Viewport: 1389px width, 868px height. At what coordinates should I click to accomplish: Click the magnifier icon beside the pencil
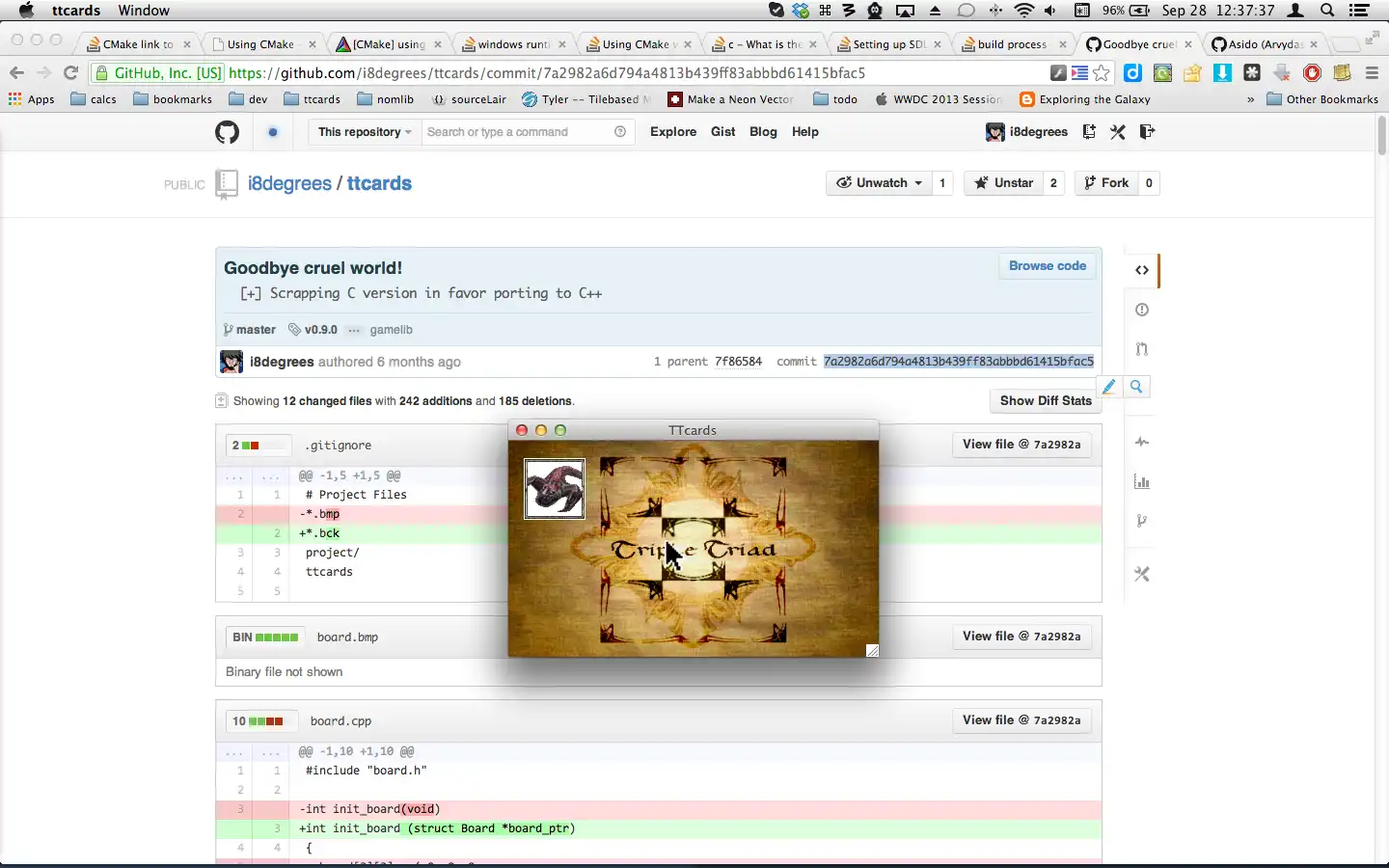click(1136, 387)
